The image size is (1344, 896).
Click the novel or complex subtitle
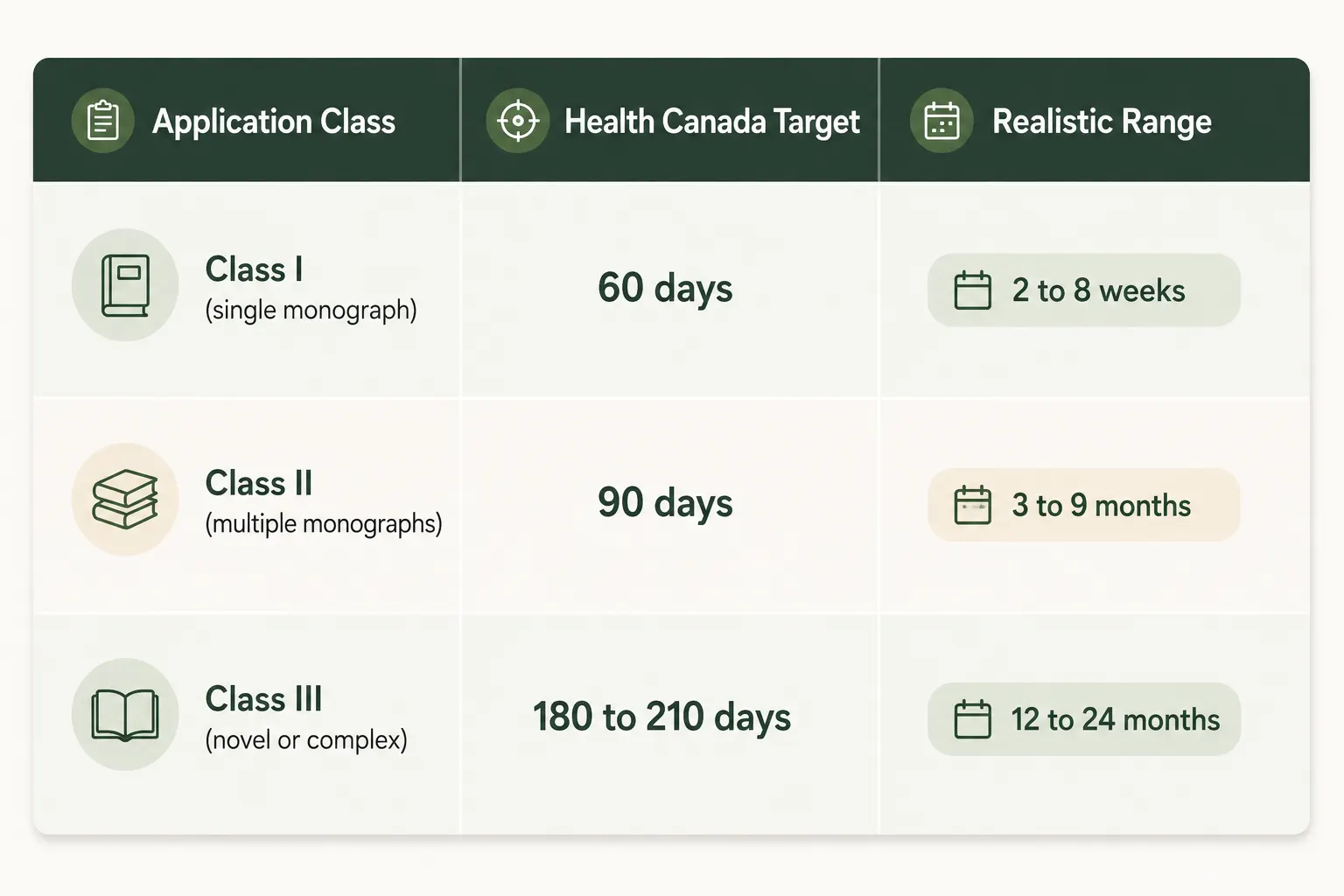306,740
